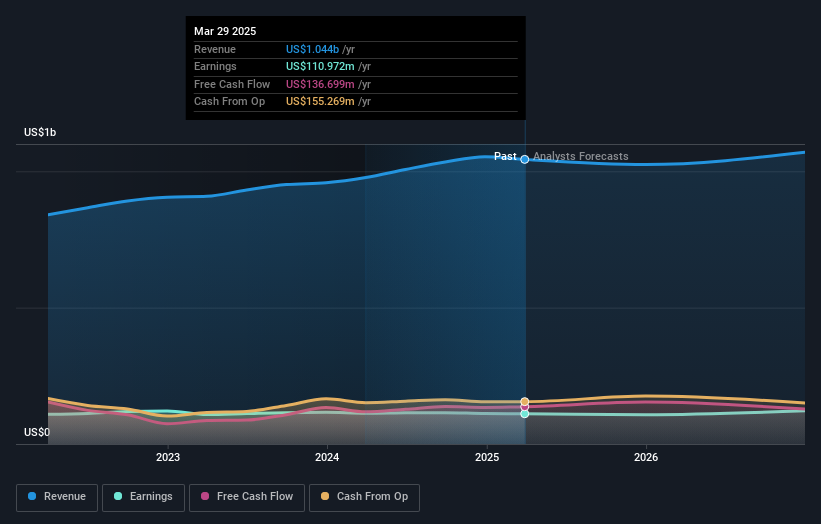Toggle the Cash From Op legend button
821x524 pixels.
point(364,497)
